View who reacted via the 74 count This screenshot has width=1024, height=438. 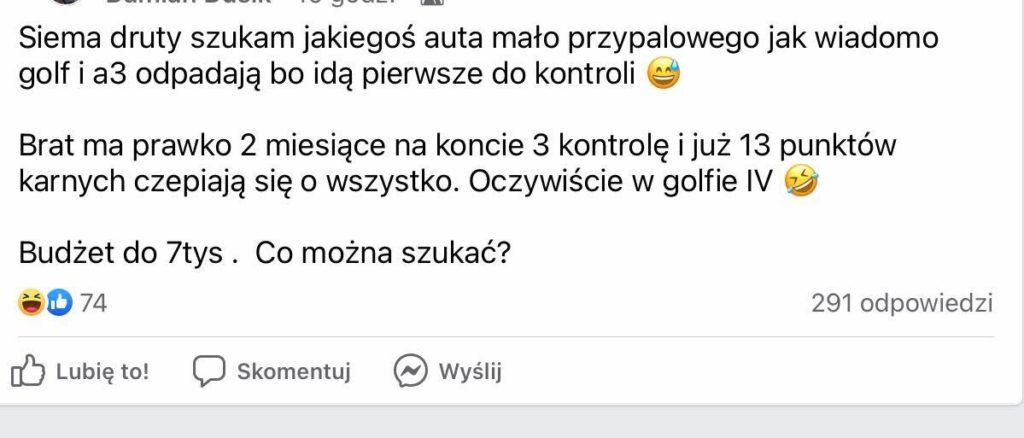click(93, 304)
